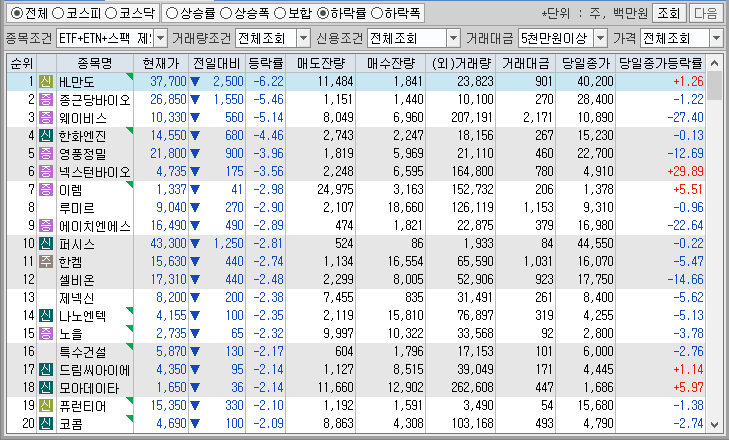Sort by 현재가 column header
This screenshot has width=729, height=440.
point(161,63)
